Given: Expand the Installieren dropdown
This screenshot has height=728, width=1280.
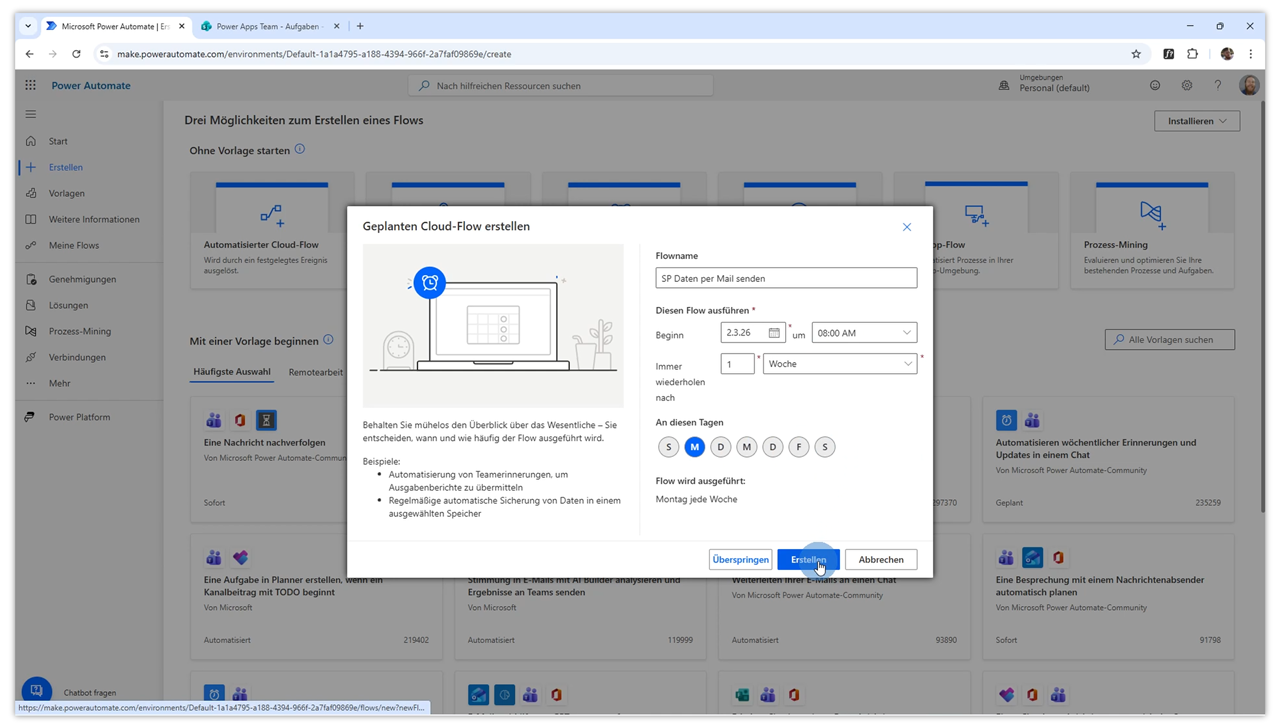Looking at the screenshot, I should pos(1197,121).
